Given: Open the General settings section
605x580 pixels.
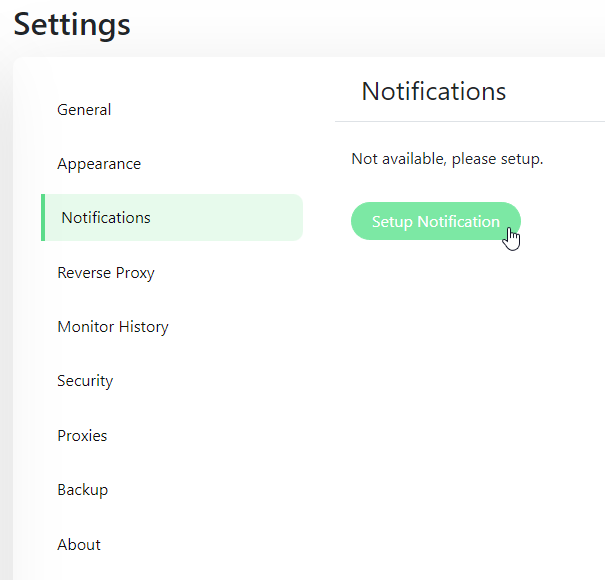Looking at the screenshot, I should [x=84, y=110].
